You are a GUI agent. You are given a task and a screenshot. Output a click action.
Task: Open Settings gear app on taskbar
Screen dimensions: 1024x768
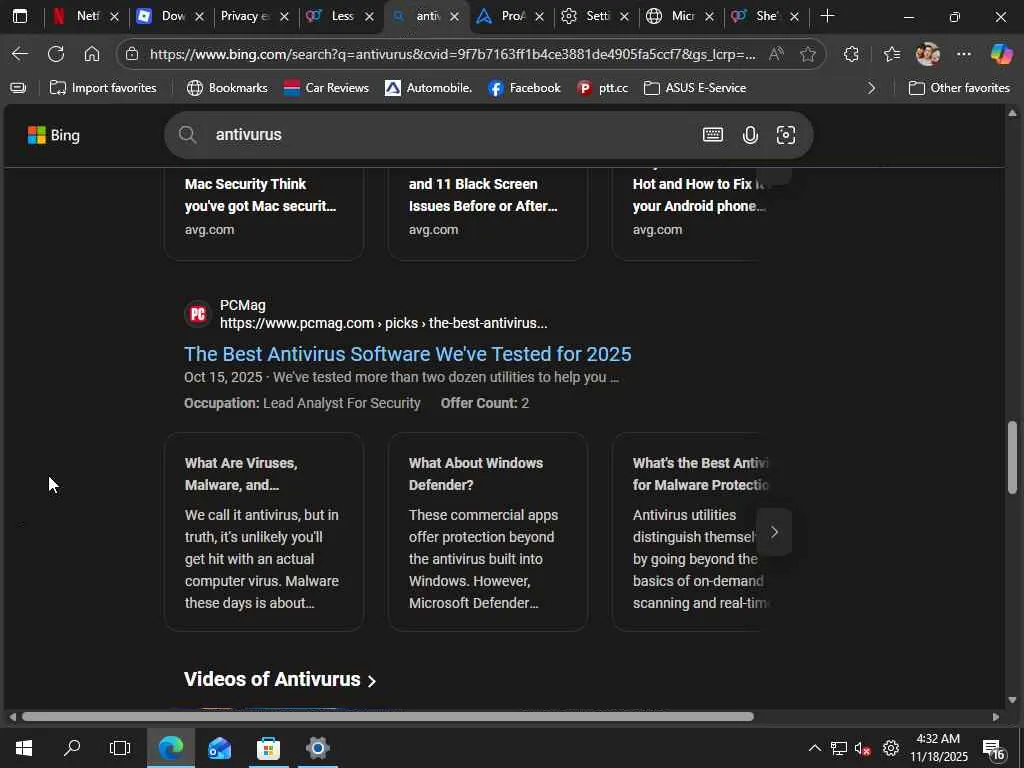click(x=317, y=748)
